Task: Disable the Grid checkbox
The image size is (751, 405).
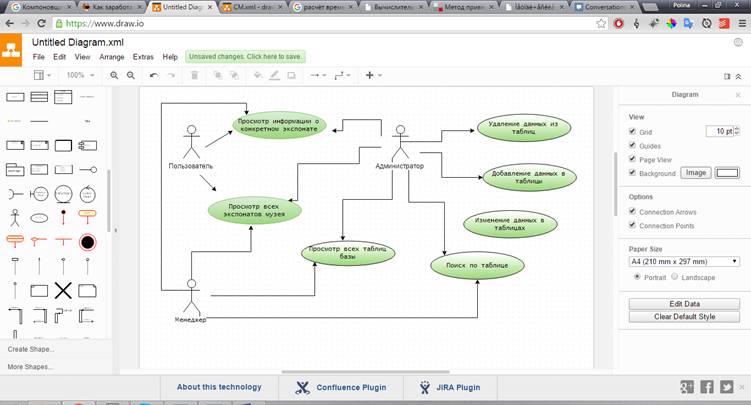Action: pos(631,131)
